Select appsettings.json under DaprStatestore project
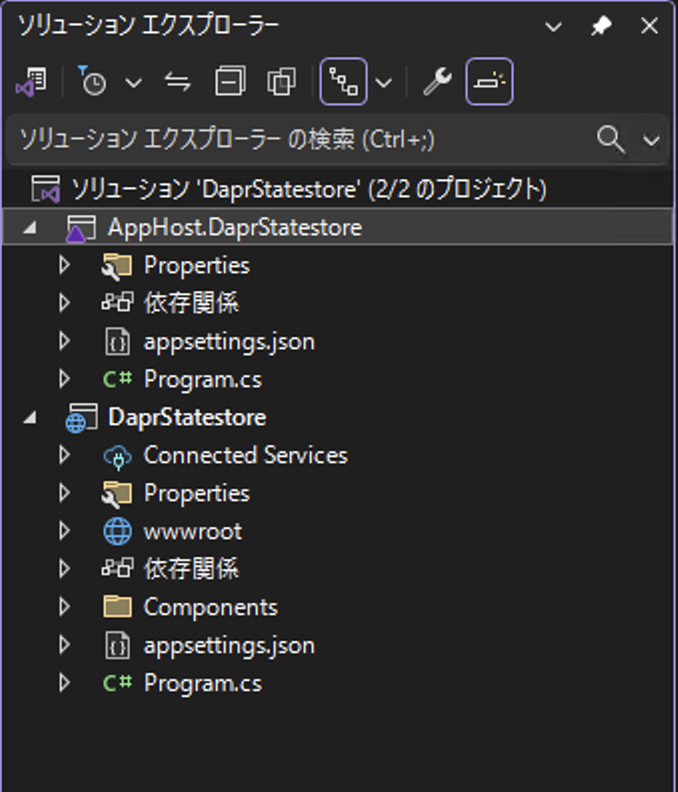The height and width of the screenshot is (792, 678). (x=229, y=646)
